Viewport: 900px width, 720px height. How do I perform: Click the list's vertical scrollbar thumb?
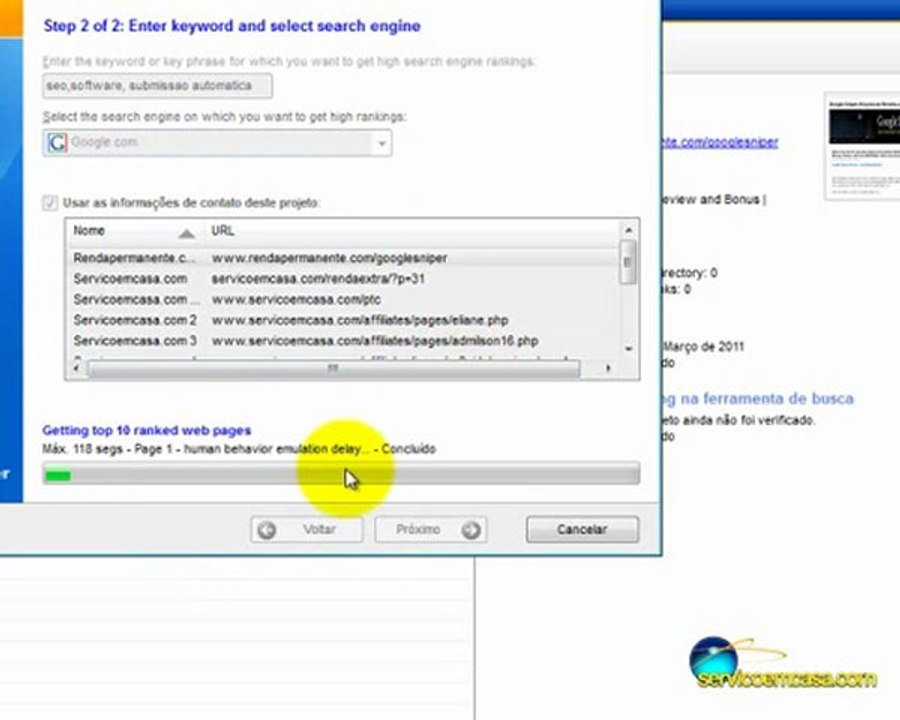point(628,262)
